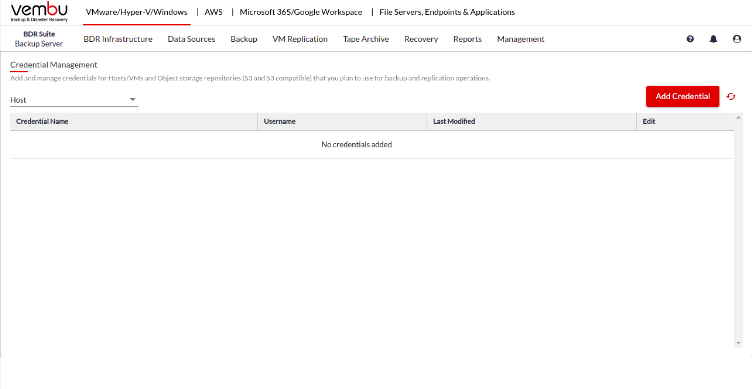Open the Data Sources menu
Image resolution: width=752 pixels, height=389 pixels.
click(x=191, y=39)
